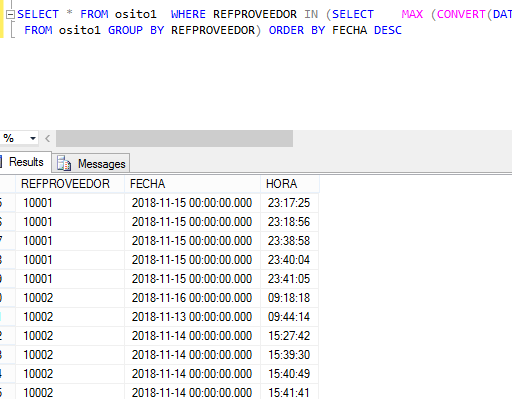
Task: Select the cell with HORA 23:40:04
Action: pos(290,260)
